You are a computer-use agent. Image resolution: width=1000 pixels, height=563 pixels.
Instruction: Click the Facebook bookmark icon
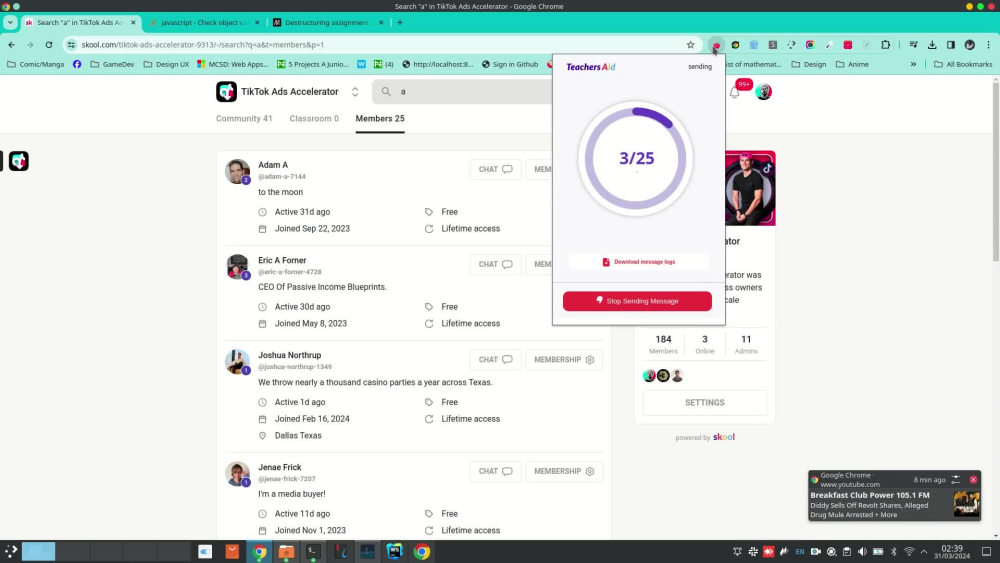click(77, 64)
